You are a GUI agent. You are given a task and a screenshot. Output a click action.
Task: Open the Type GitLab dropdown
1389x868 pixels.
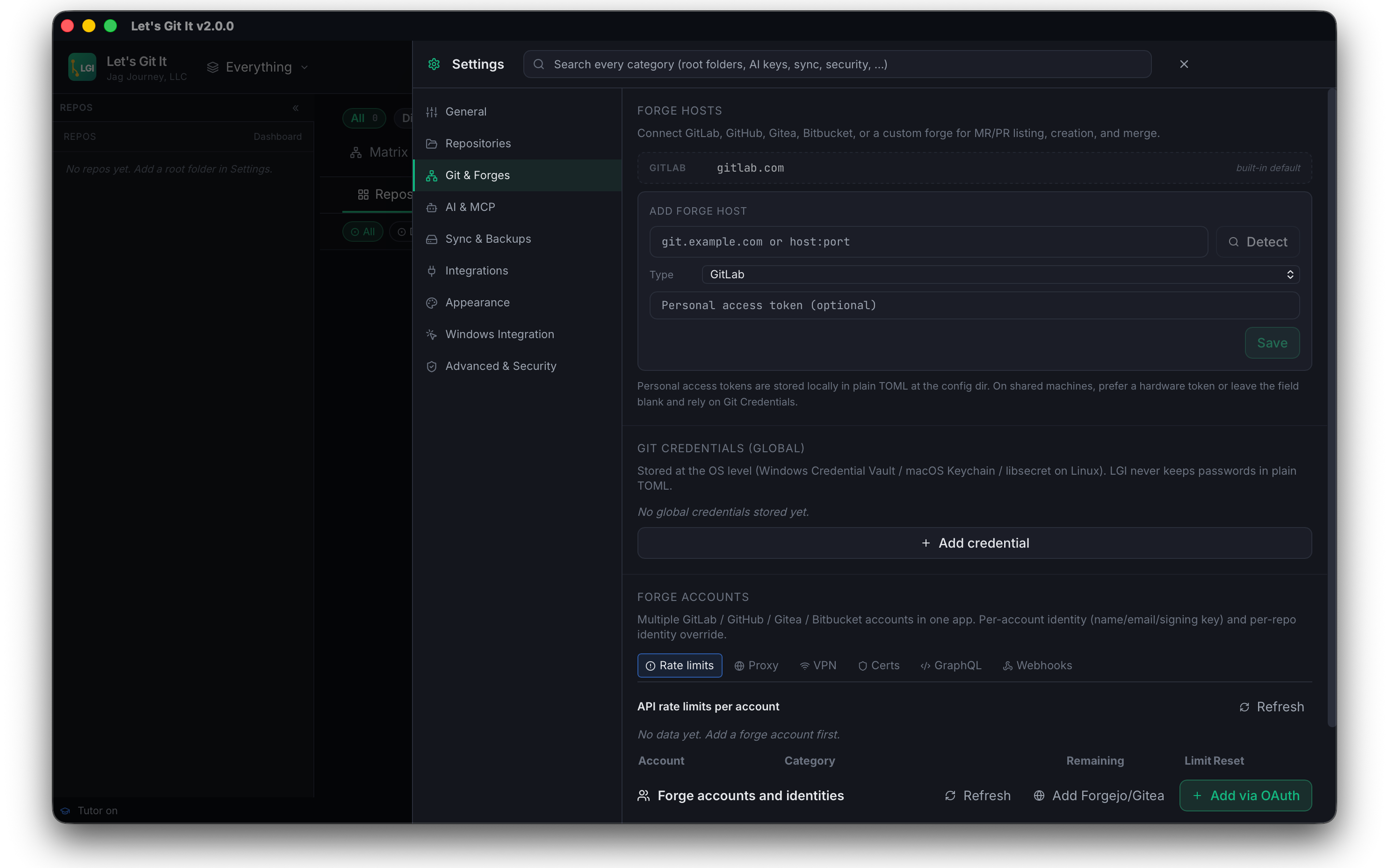[x=1000, y=274]
